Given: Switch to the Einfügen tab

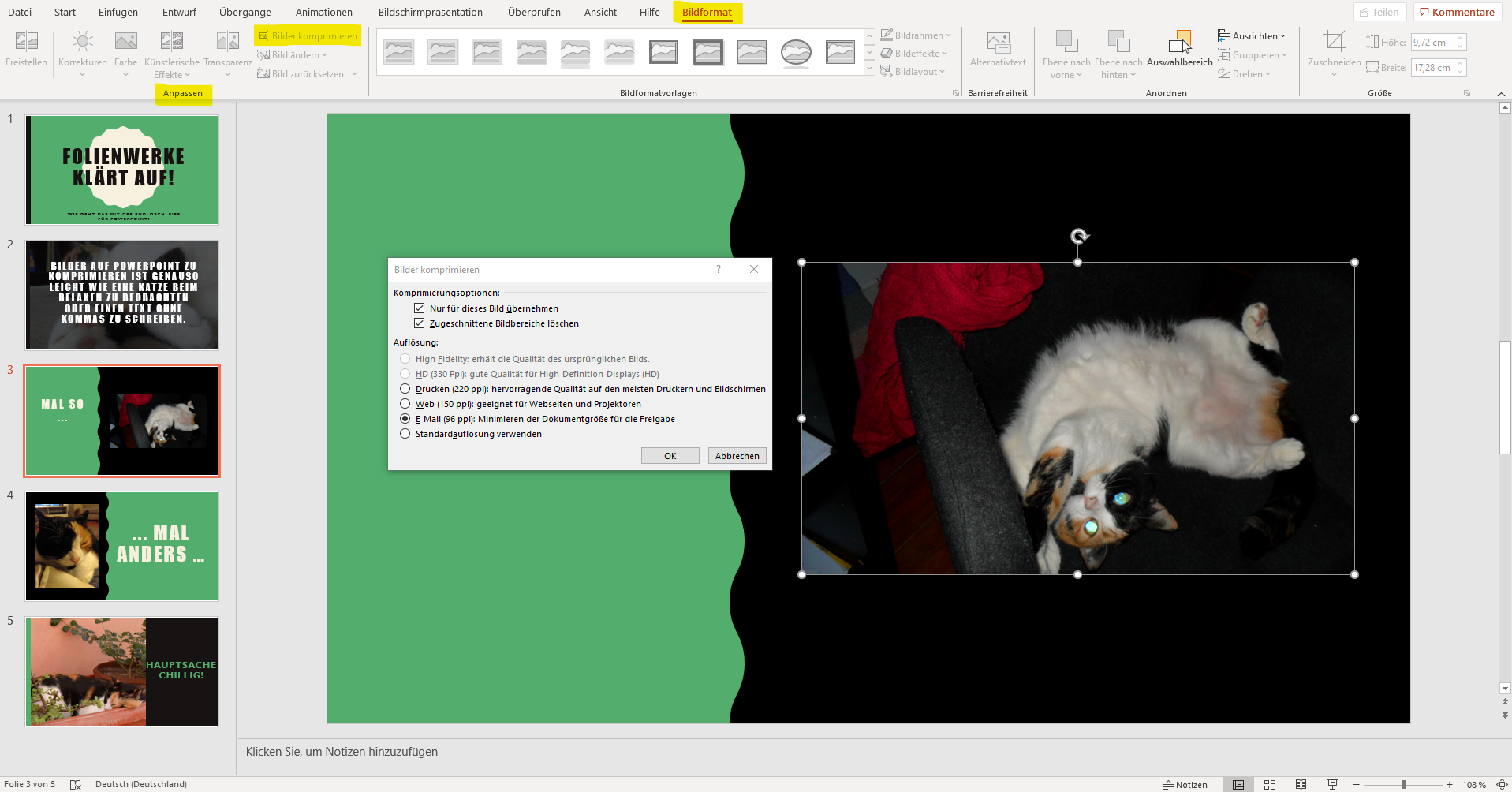Looking at the screenshot, I should click(x=118, y=12).
